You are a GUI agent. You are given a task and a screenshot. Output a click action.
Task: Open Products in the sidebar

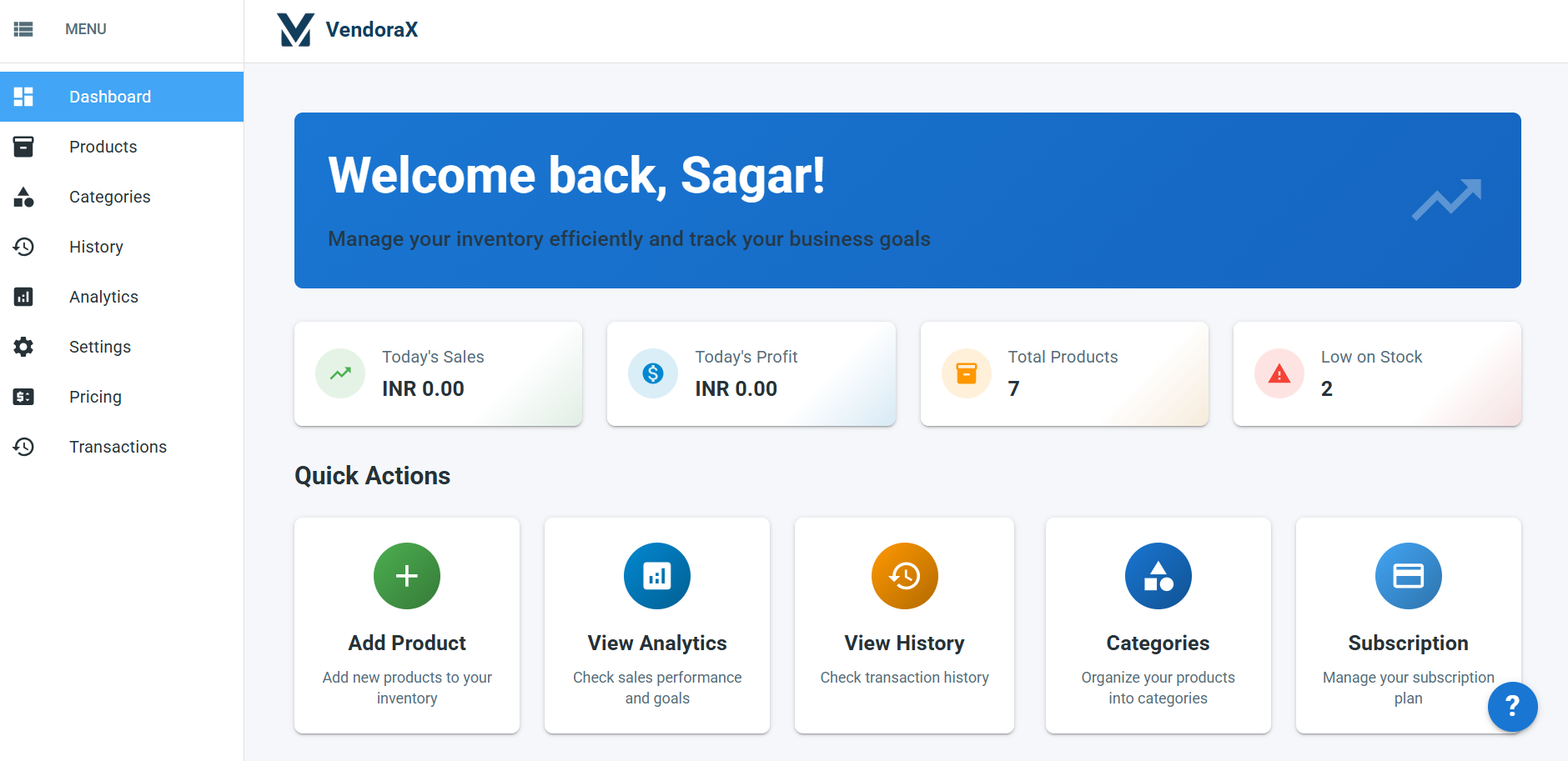103,147
